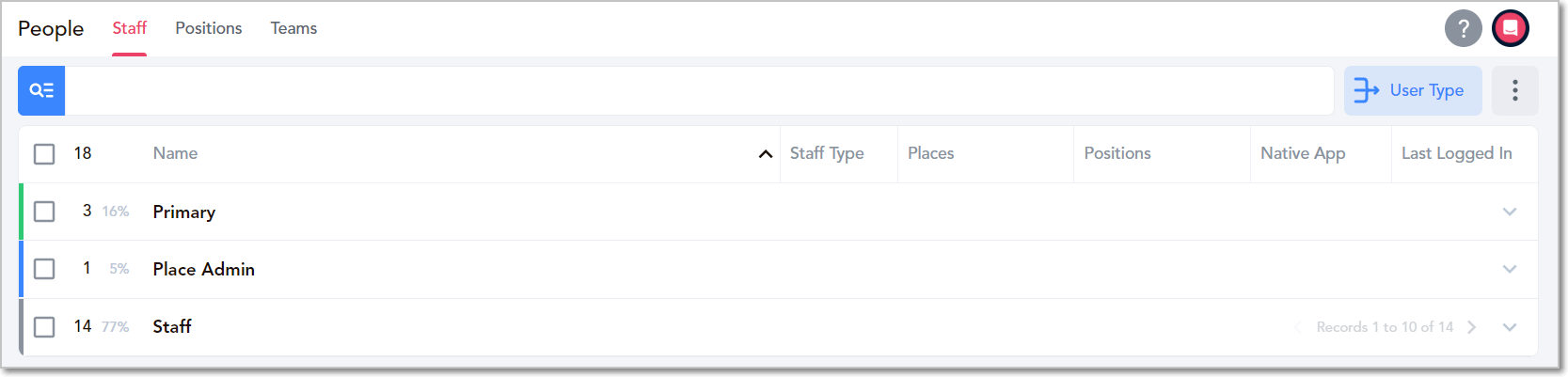The width and height of the screenshot is (1568, 377).
Task: Switch to the Positions tab
Action: pos(209,28)
